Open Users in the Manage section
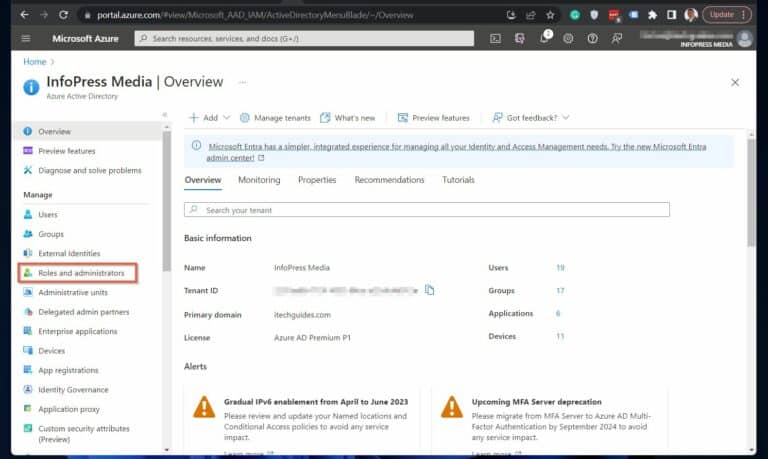 (x=48, y=215)
